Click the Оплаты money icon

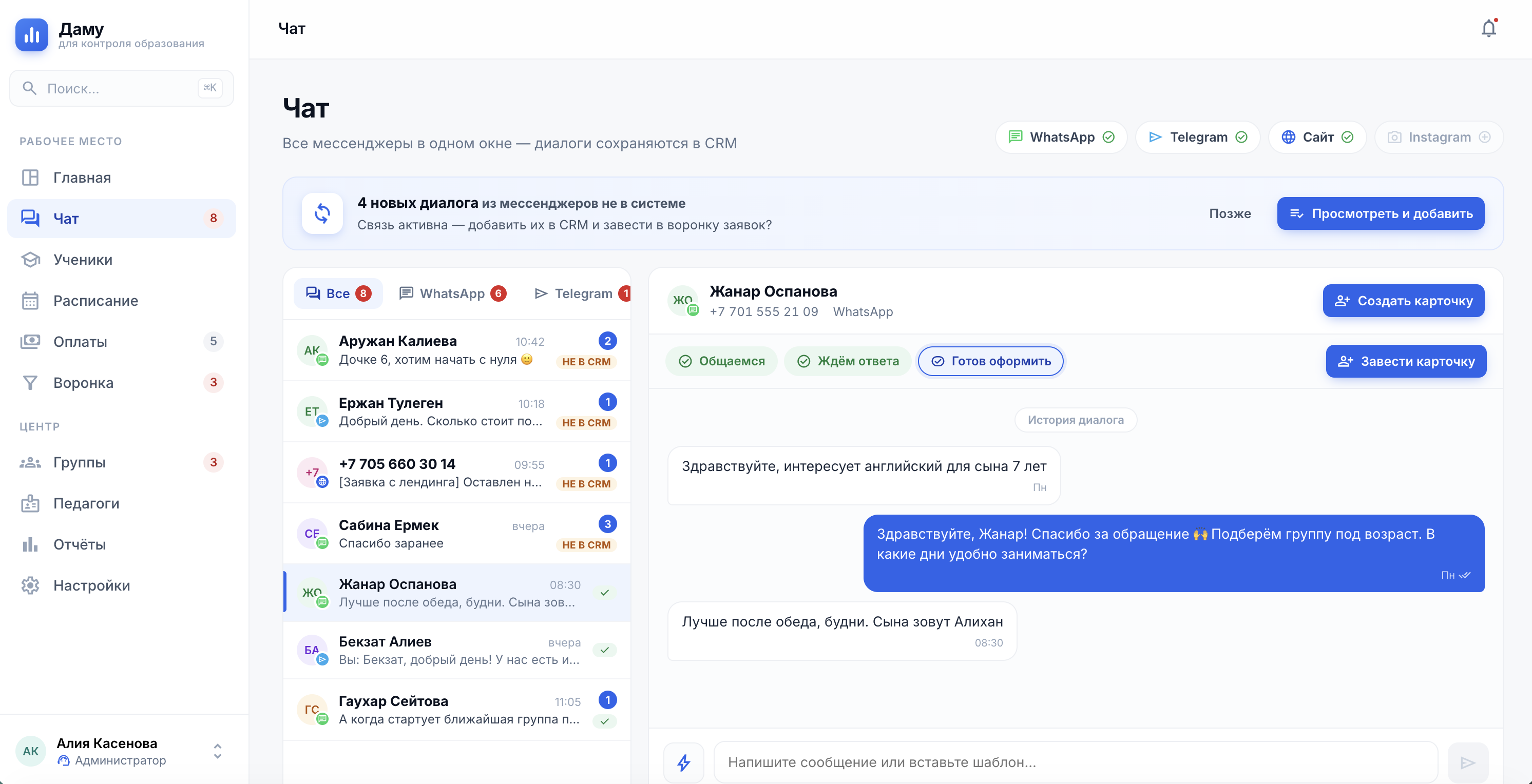point(30,342)
